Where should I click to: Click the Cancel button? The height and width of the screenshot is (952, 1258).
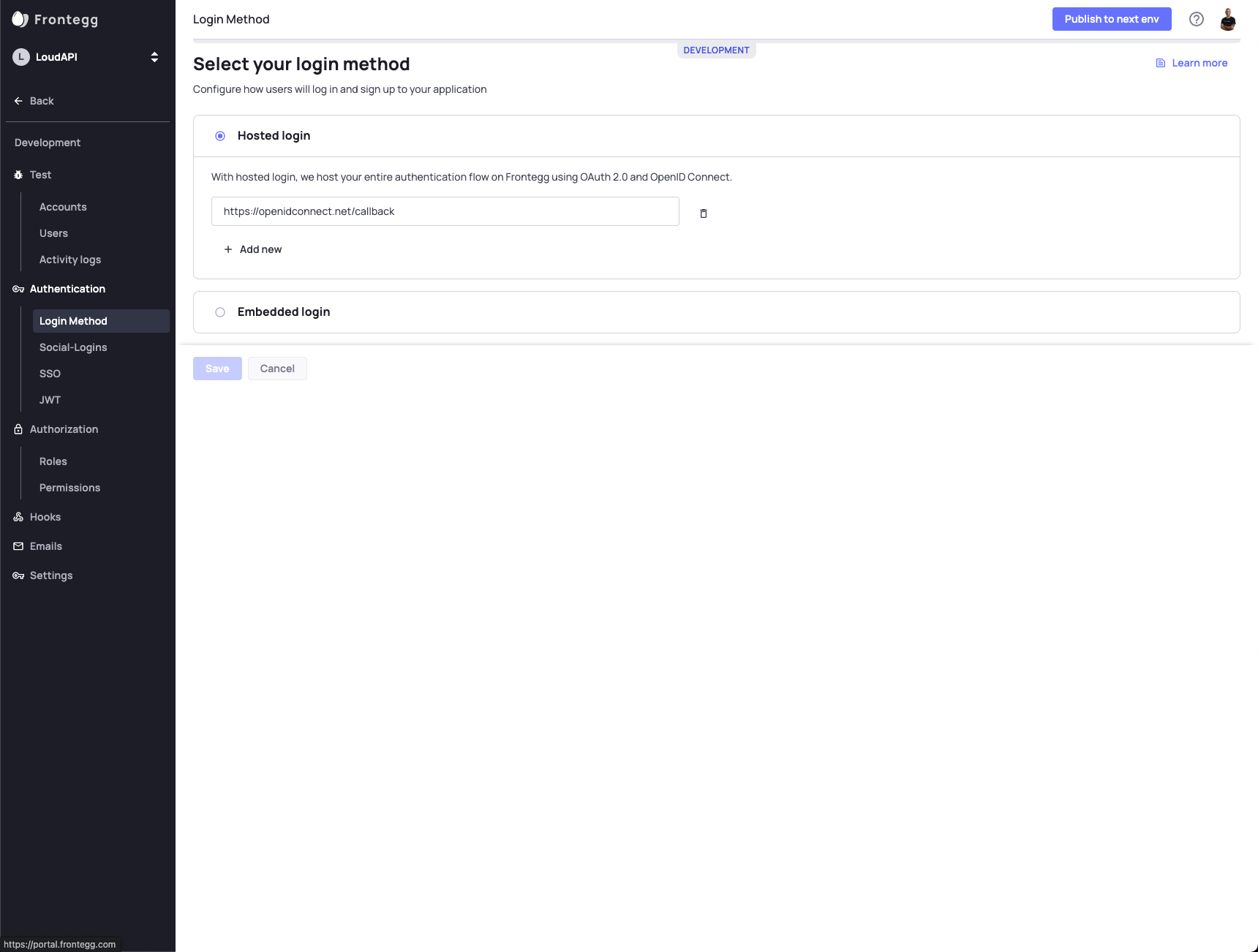[277, 369]
